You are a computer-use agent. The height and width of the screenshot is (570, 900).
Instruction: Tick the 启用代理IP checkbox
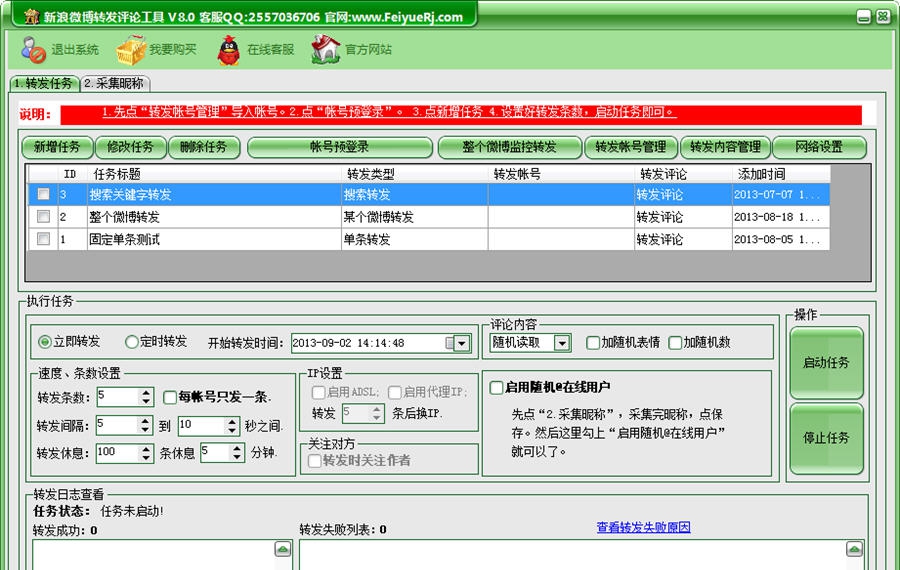coord(395,393)
